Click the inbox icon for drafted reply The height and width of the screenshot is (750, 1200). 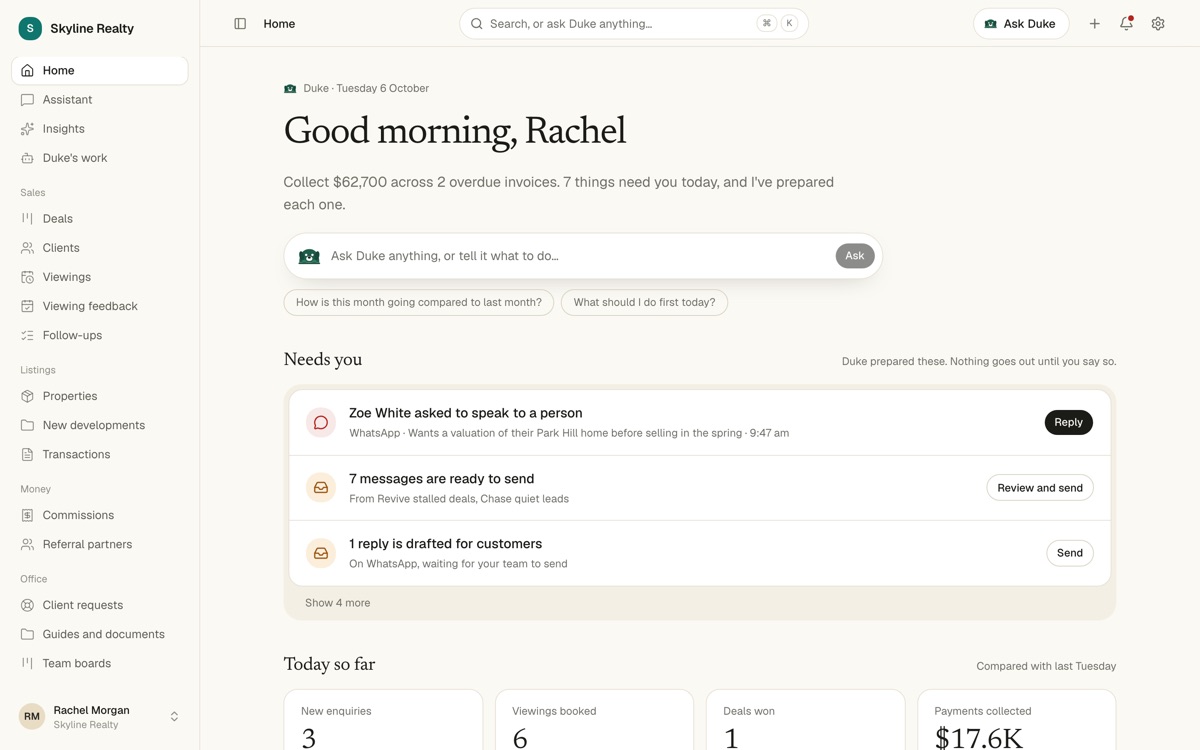click(x=321, y=553)
